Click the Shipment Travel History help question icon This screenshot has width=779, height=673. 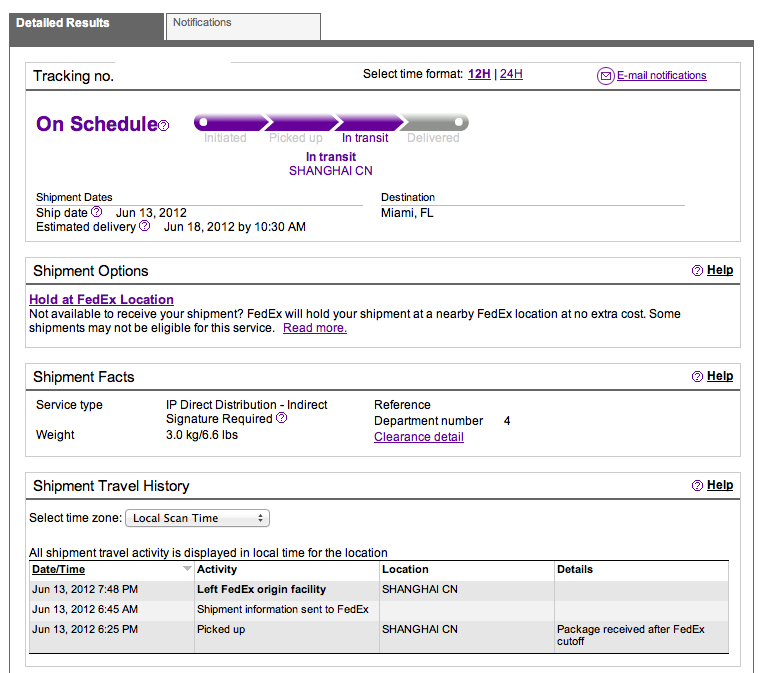pos(697,485)
